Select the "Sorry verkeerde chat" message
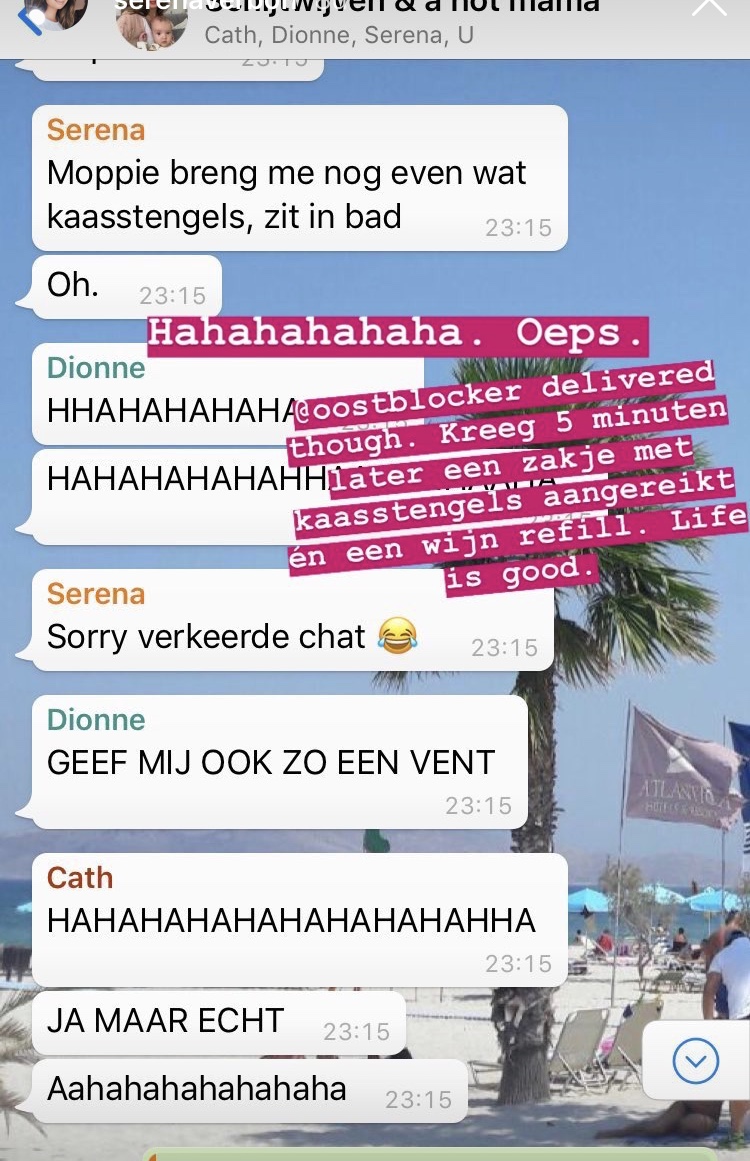The width and height of the screenshot is (750, 1161). [292, 620]
